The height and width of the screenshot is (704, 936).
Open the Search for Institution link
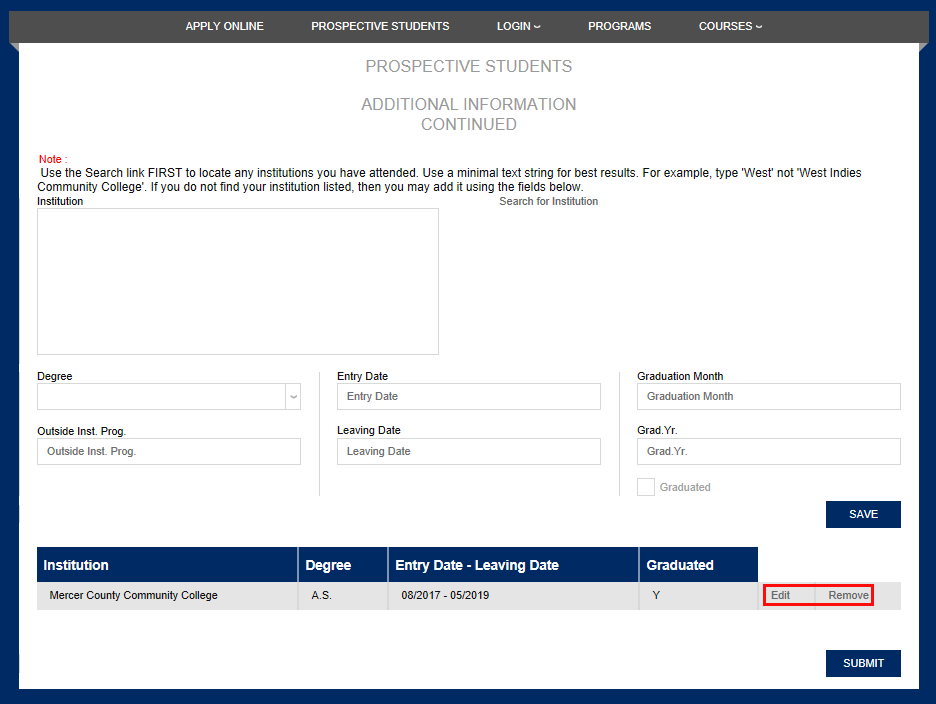pos(548,201)
